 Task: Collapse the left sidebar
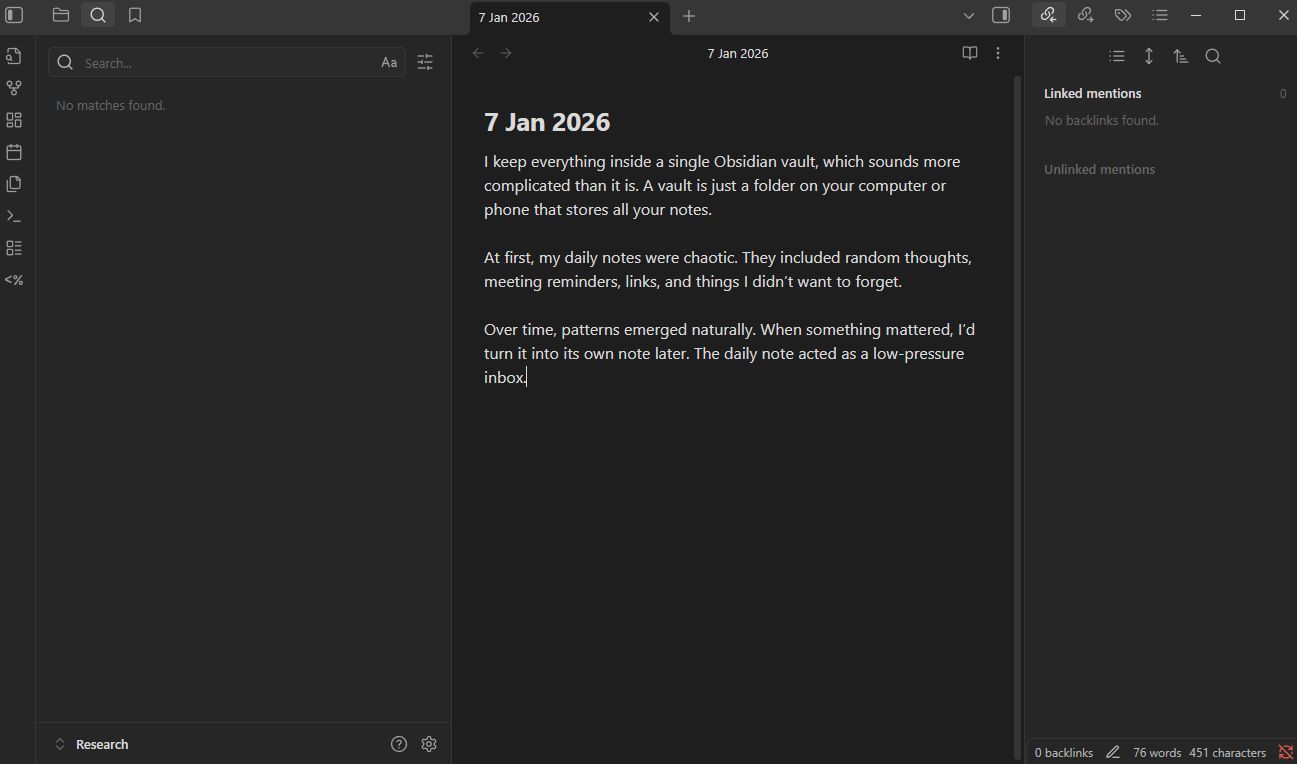tap(14, 15)
